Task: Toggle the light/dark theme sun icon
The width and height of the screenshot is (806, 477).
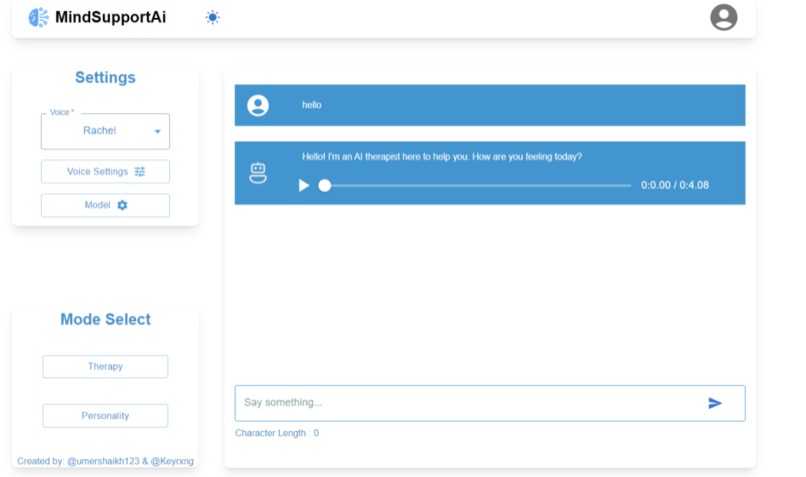Action: point(212,17)
